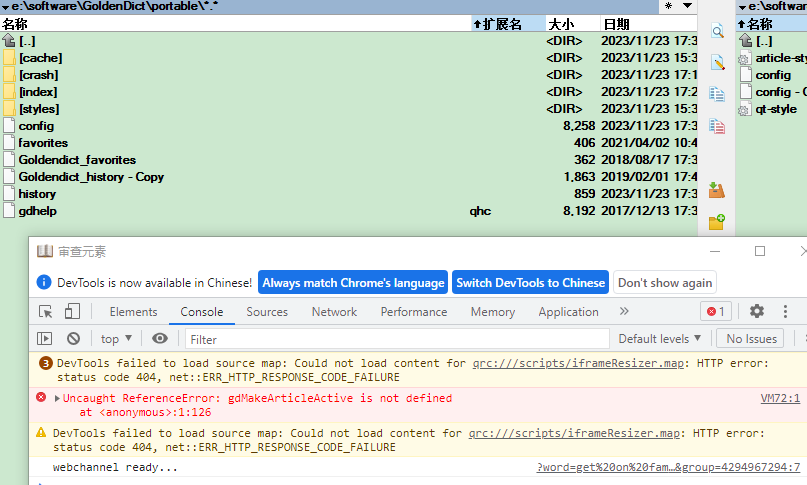Open the top JavaScript context dropdown
This screenshot has width=807, height=485.
tap(116, 338)
